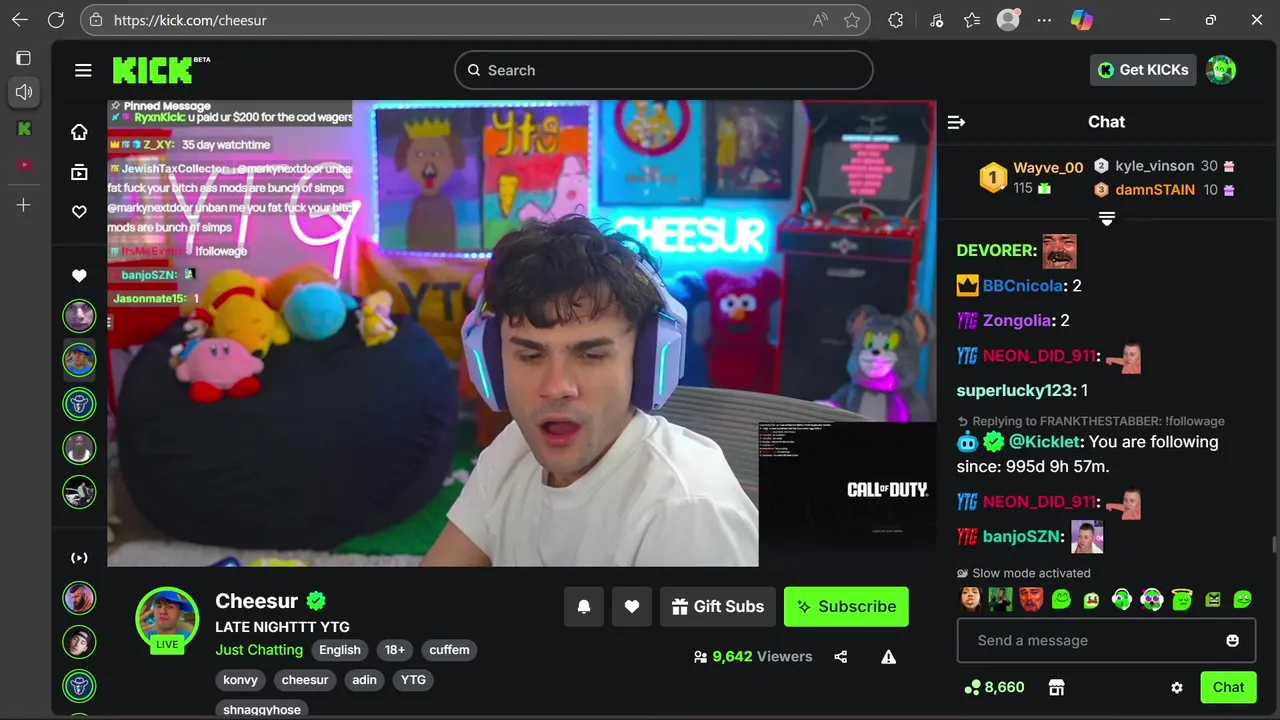Open Just Chatting category link

pos(259,650)
